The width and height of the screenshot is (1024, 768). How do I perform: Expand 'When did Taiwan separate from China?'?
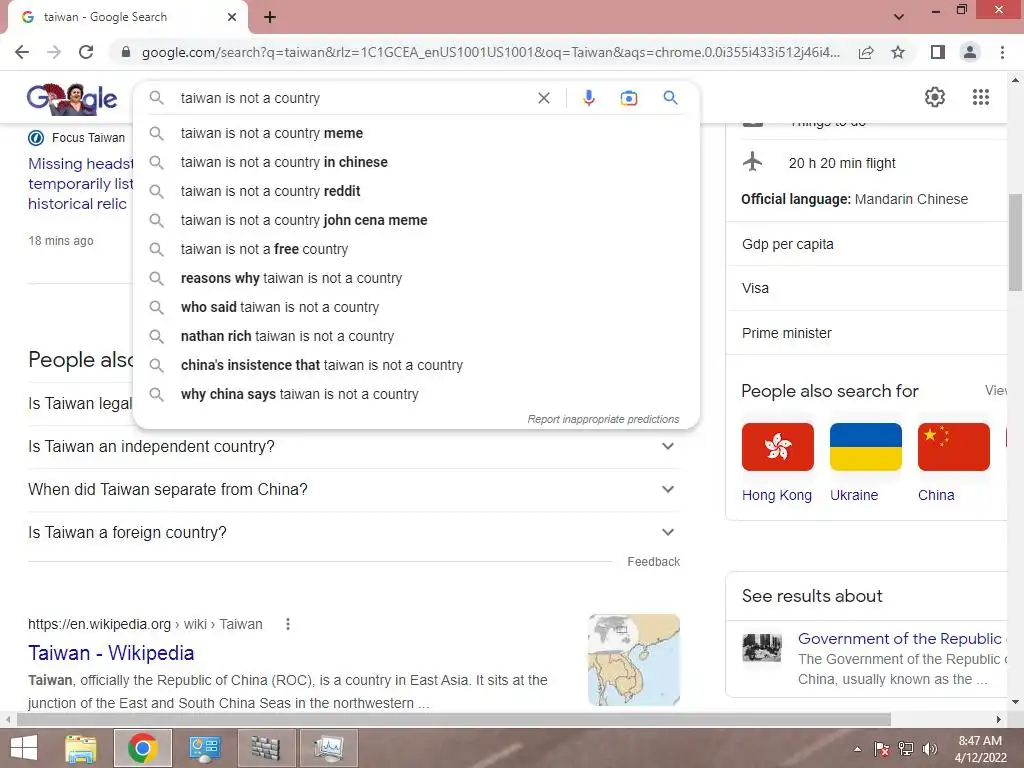click(x=353, y=490)
